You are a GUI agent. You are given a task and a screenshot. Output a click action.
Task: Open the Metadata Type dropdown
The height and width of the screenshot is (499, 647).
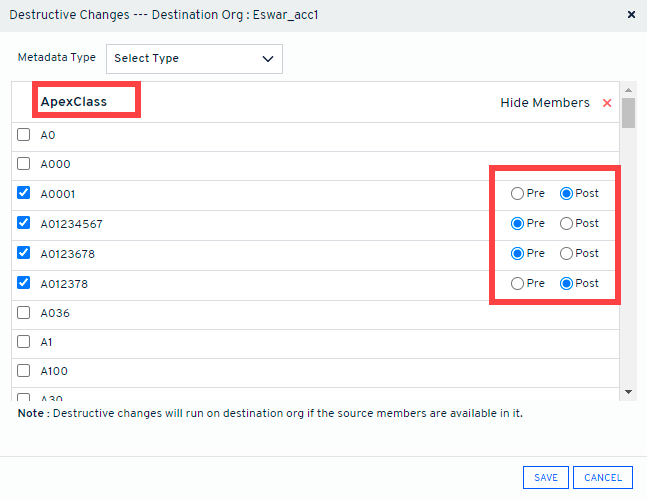pos(194,59)
